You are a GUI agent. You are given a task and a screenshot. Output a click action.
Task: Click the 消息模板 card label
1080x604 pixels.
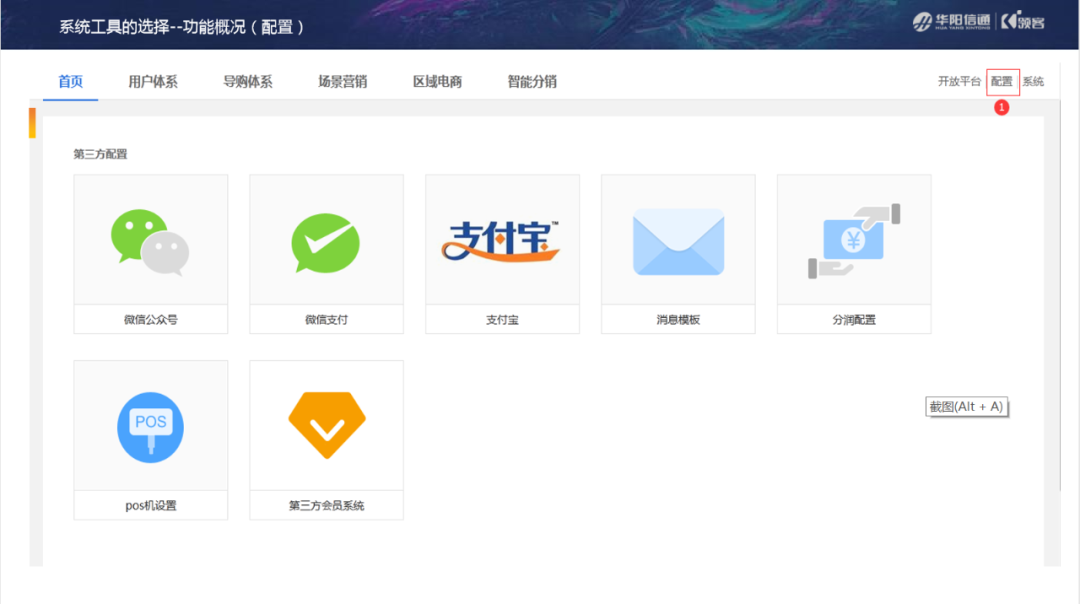coord(678,320)
